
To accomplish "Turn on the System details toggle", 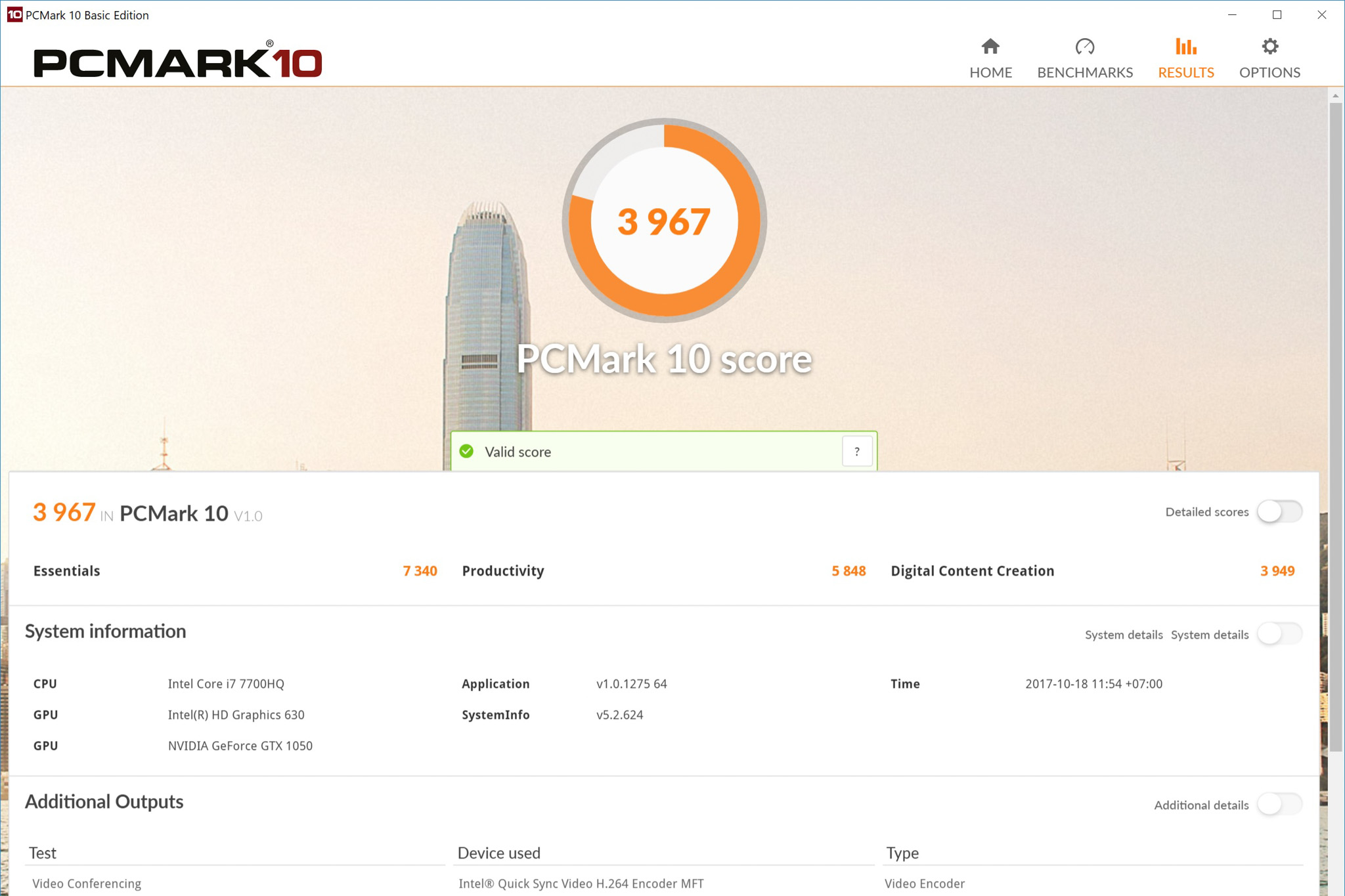I will tap(1279, 634).
